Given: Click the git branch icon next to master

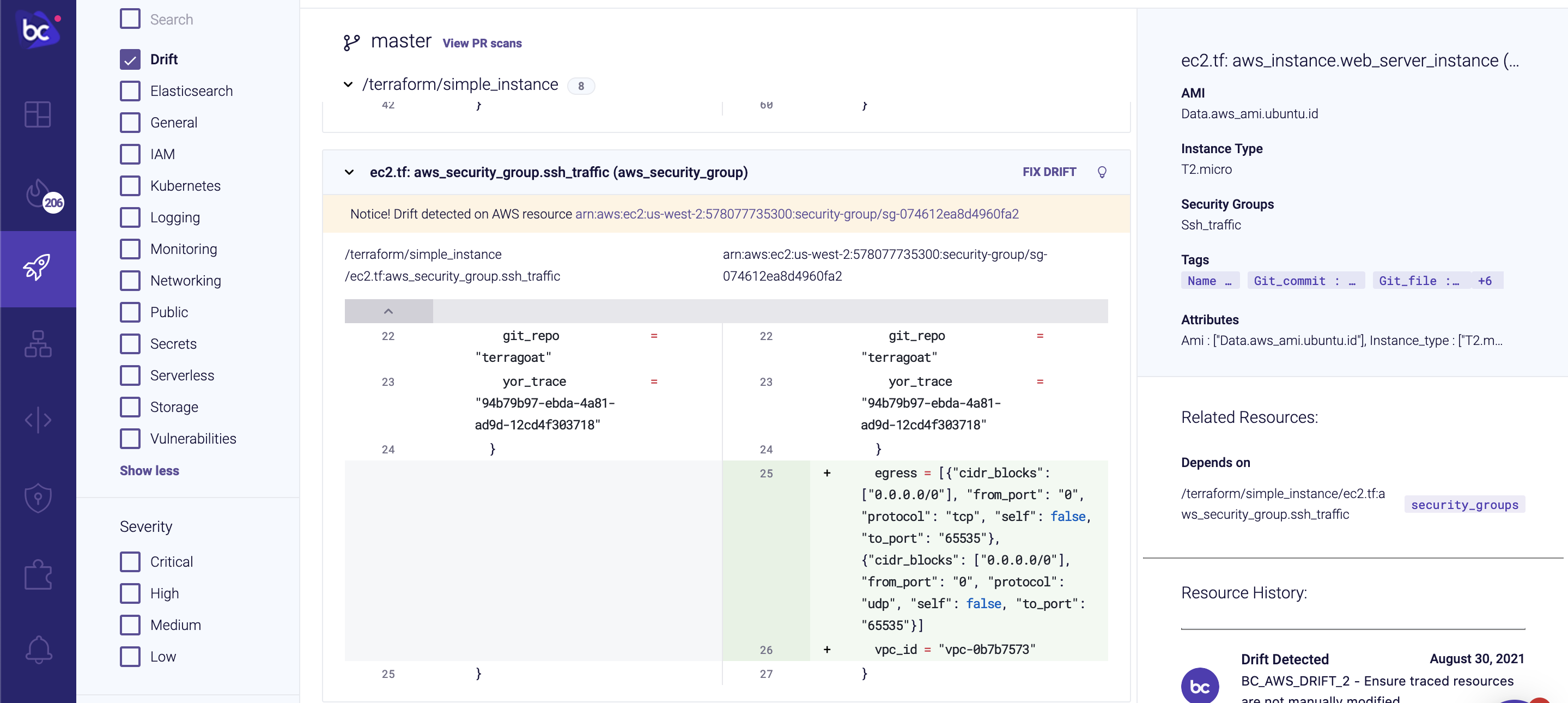Looking at the screenshot, I should [351, 42].
